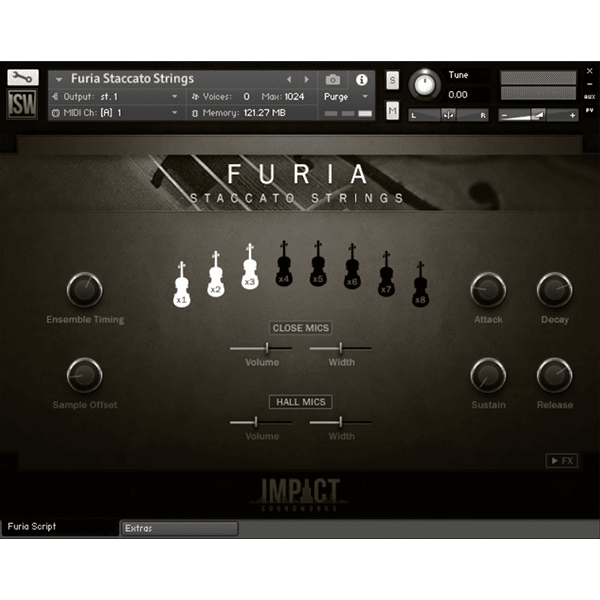Image resolution: width=600 pixels, height=600 pixels.
Task: Select the x1 violin ensemble size
Action: tap(182, 285)
